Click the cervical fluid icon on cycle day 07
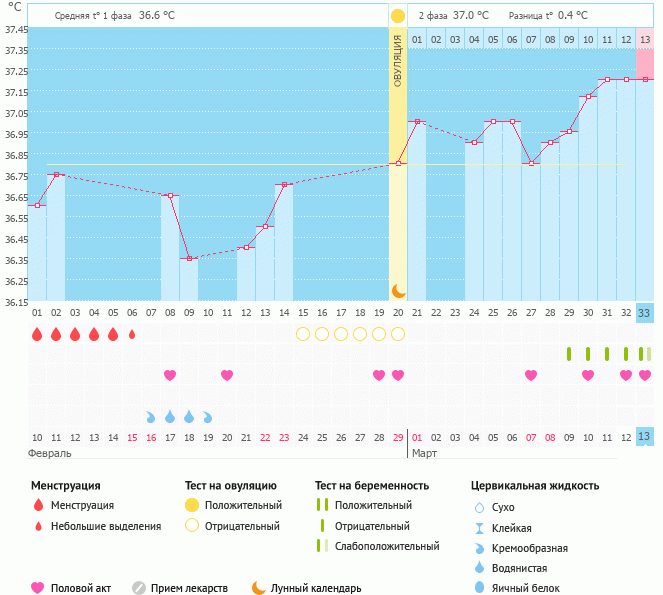Viewport: 663px width, 595px height. [151, 416]
